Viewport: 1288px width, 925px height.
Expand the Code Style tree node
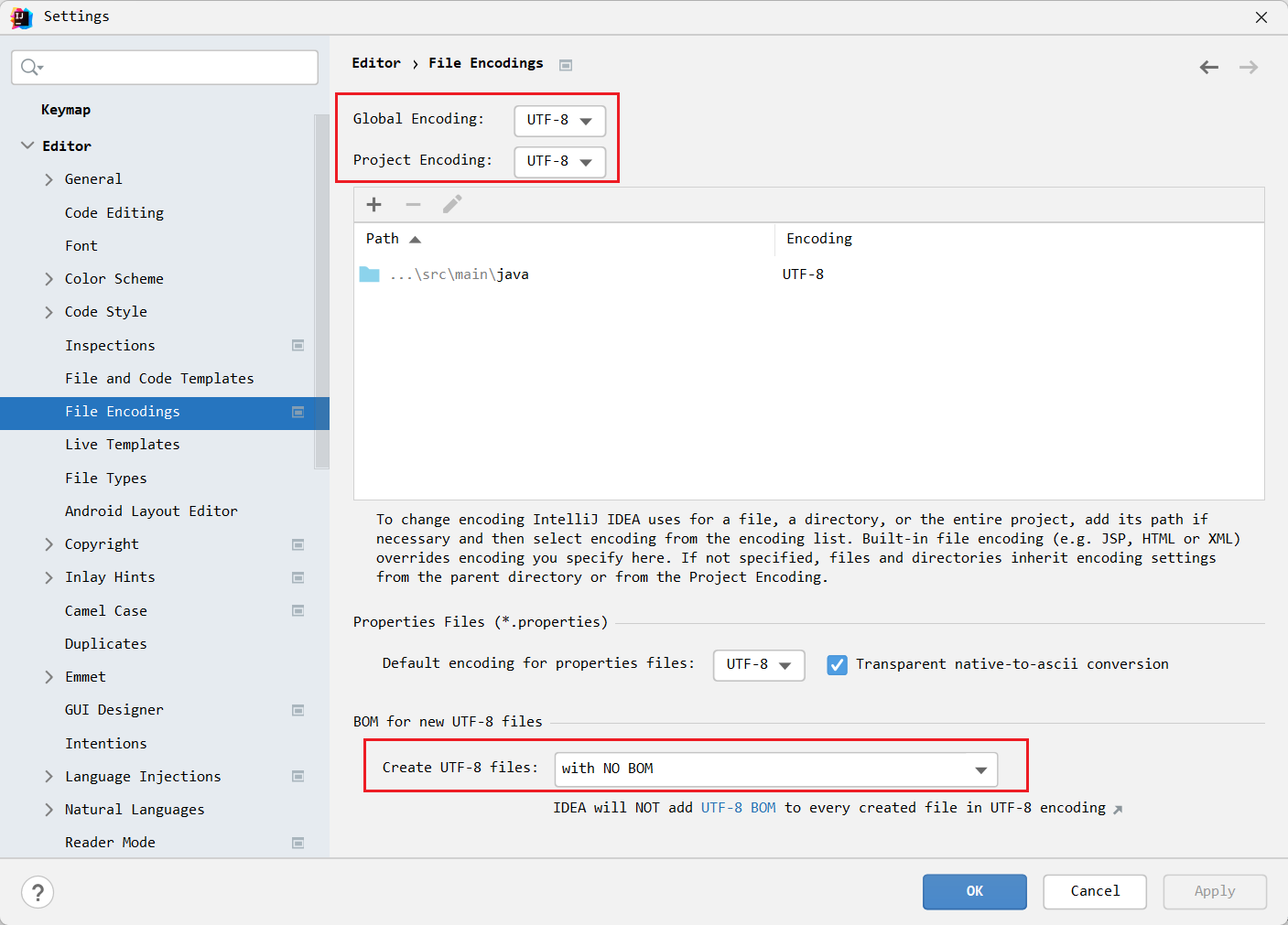[x=49, y=312]
